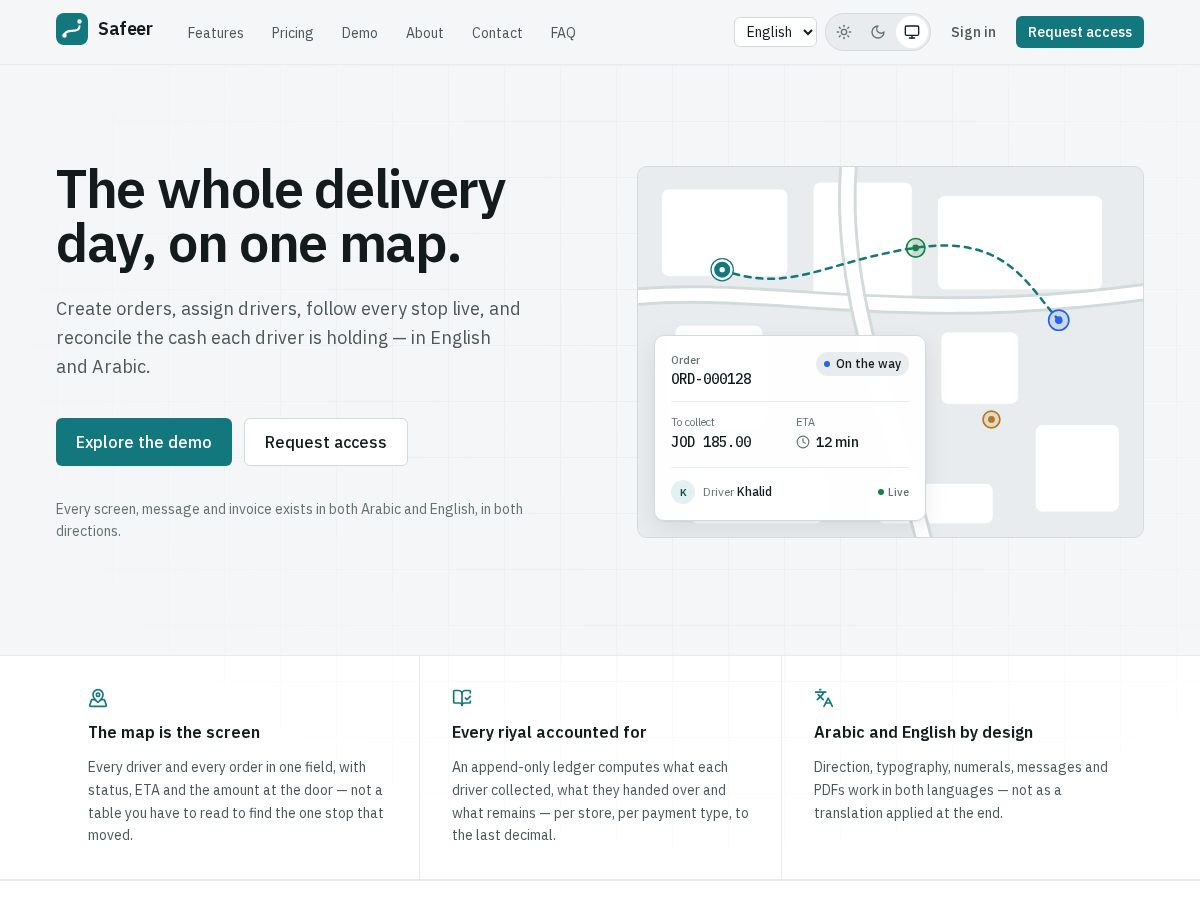Viewport: 1200px width, 900px height.
Task: Click Request access beside Explore the demo
Action: click(x=326, y=442)
